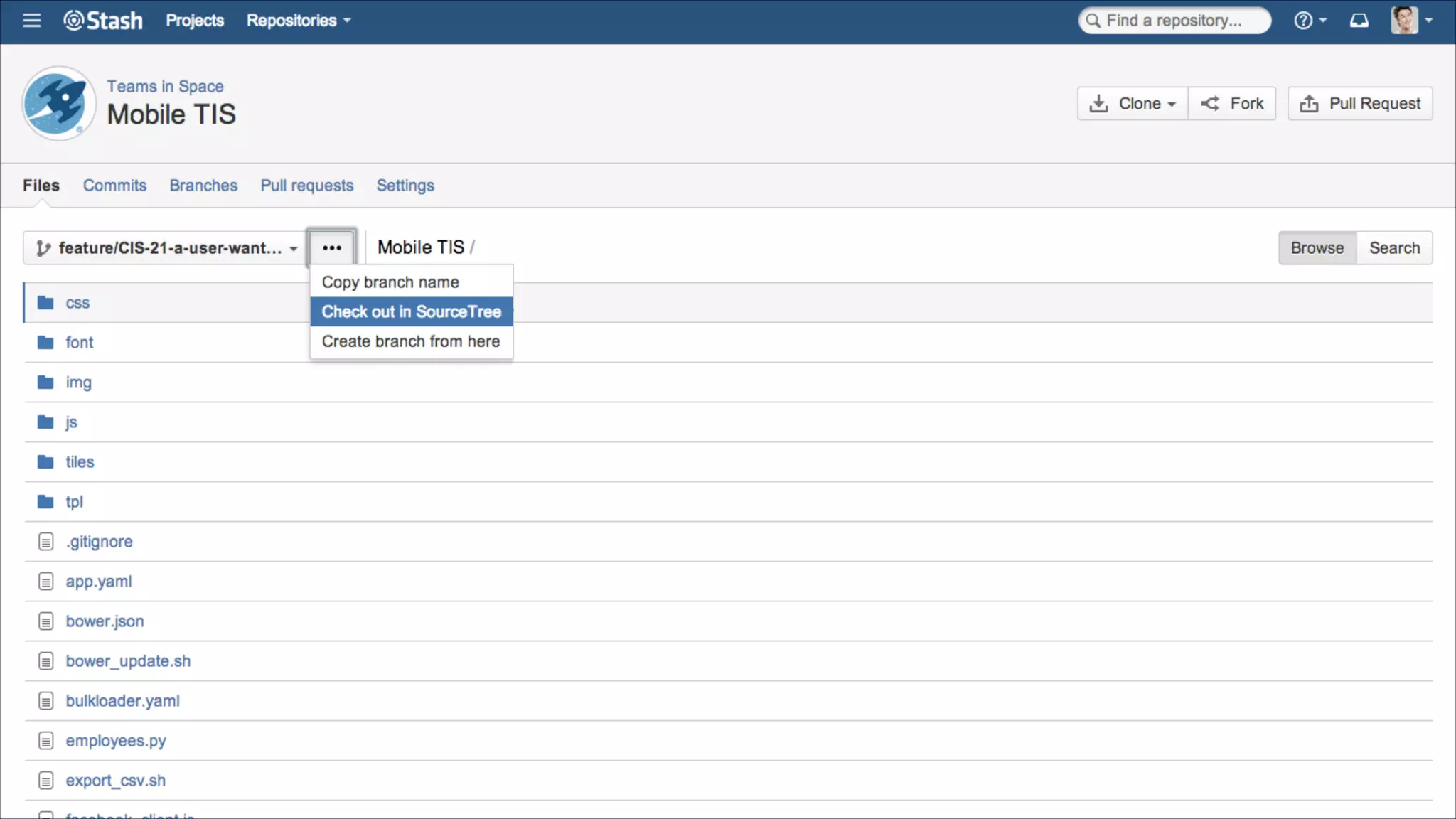Image resolution: width=1456 pixels, height=819 pixels.
Task: Select Check out in SourceTree
Action: [x=411, y=311]
